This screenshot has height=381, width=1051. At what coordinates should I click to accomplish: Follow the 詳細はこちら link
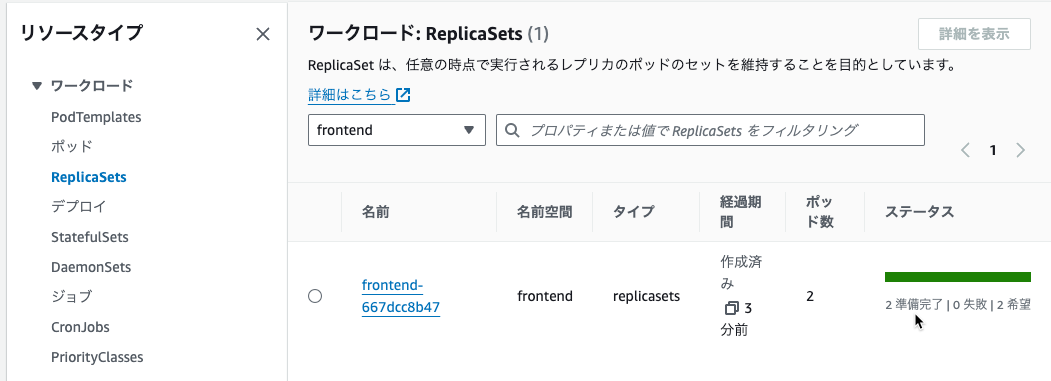[351, 95]
